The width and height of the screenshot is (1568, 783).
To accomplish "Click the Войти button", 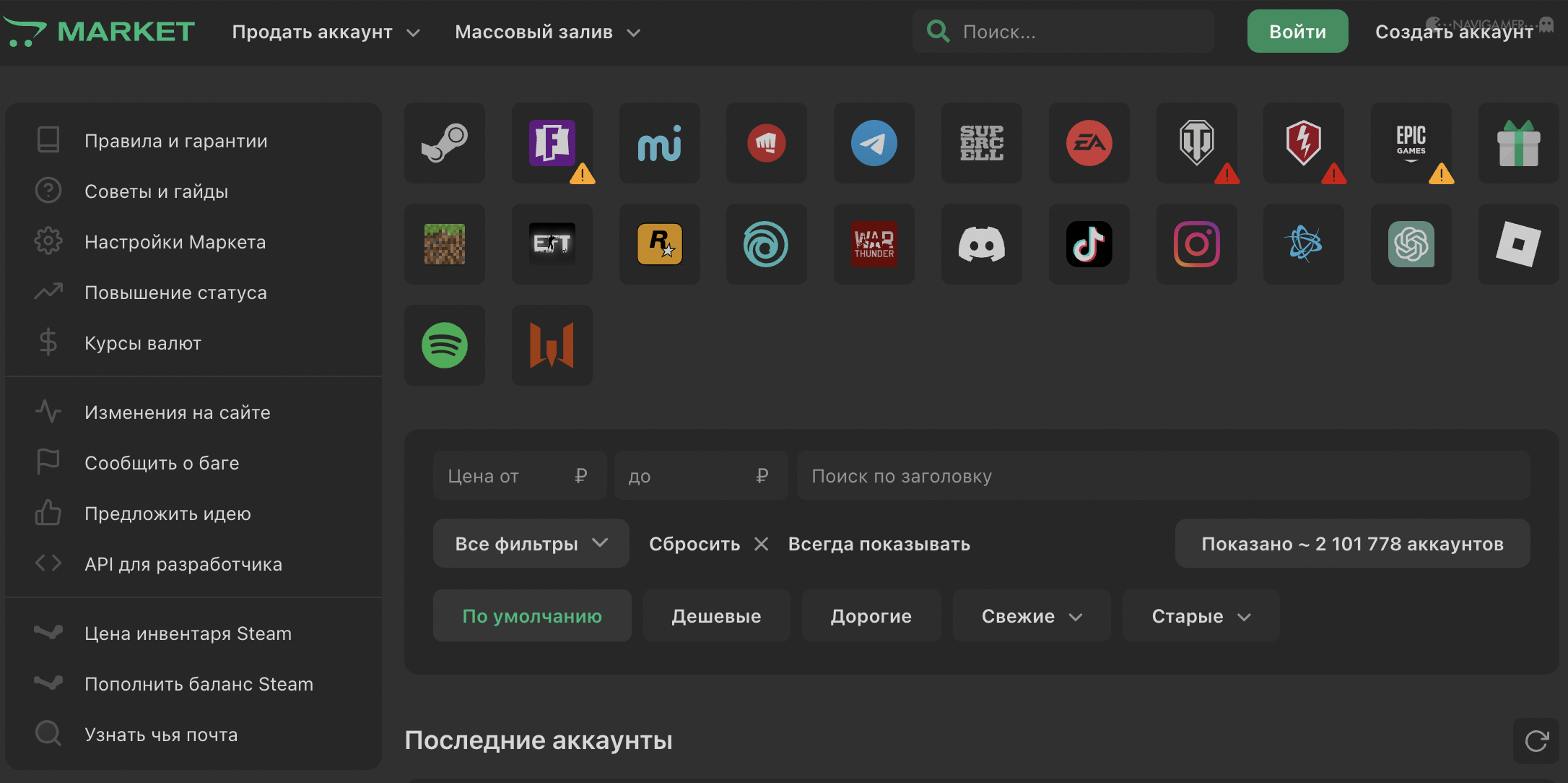I will (1297, 31).
